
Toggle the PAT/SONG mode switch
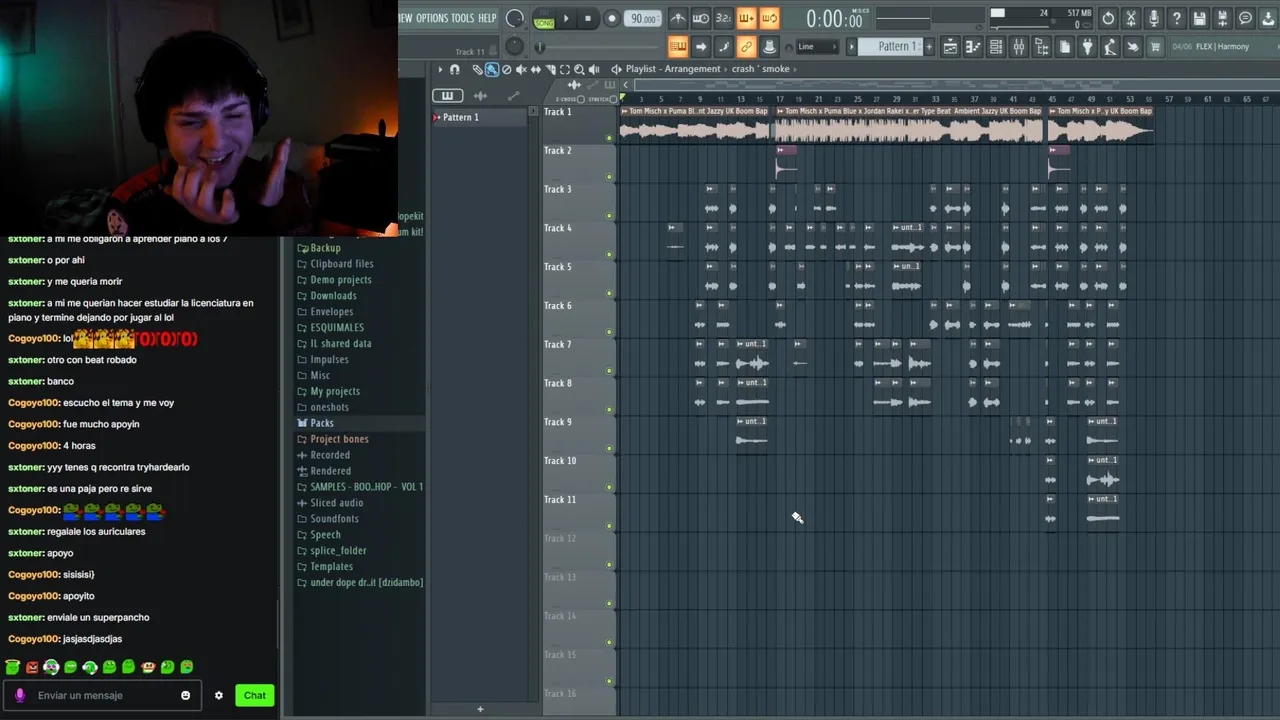[544, 18]
